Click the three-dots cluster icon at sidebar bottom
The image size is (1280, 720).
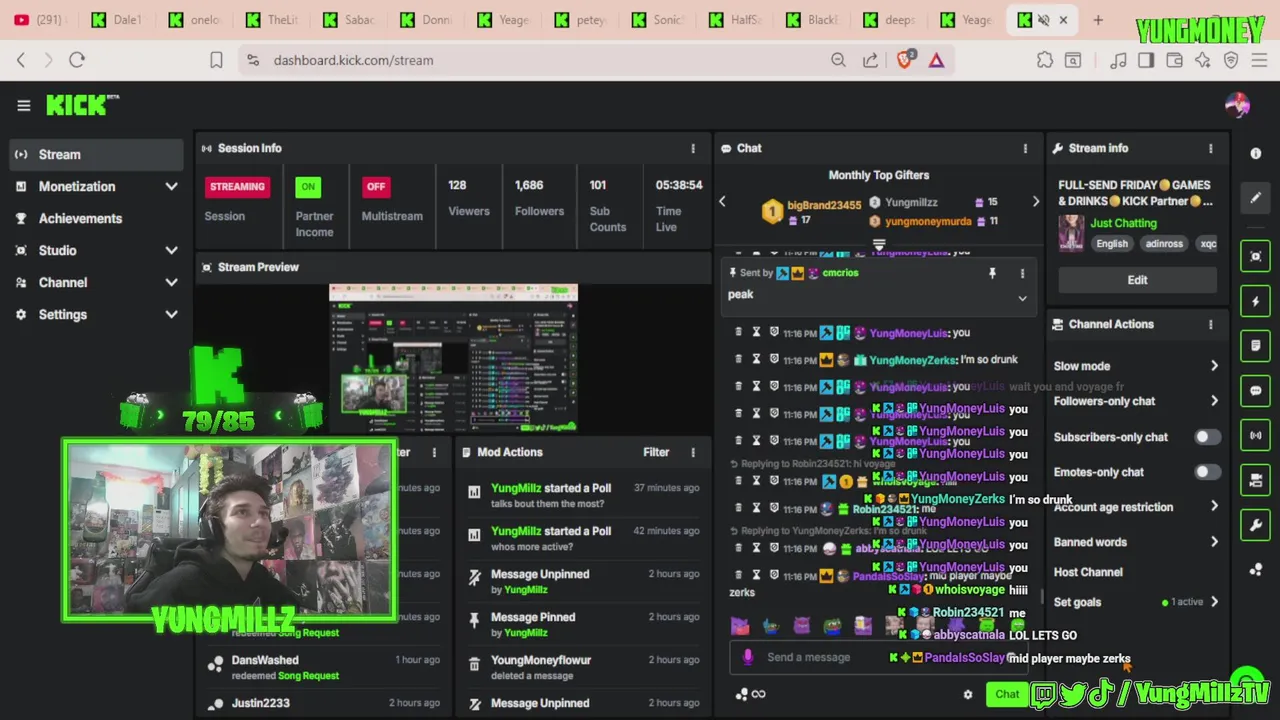tap(1256, 569)
